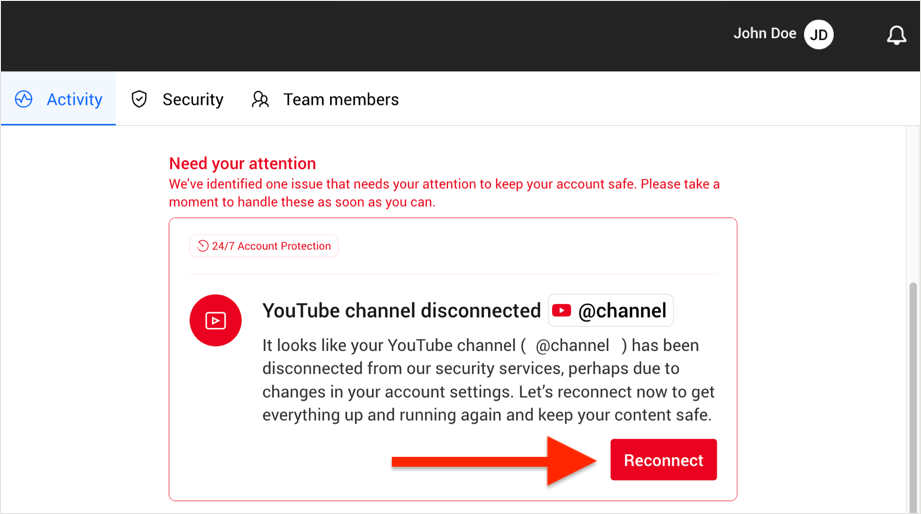Click the YouTube channel disconnected heading
Screen dimensions: 921x514
pos(401,310)
